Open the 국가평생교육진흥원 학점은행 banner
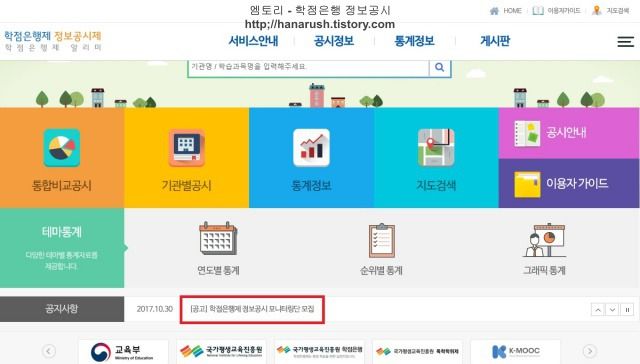 pos(319,351)
